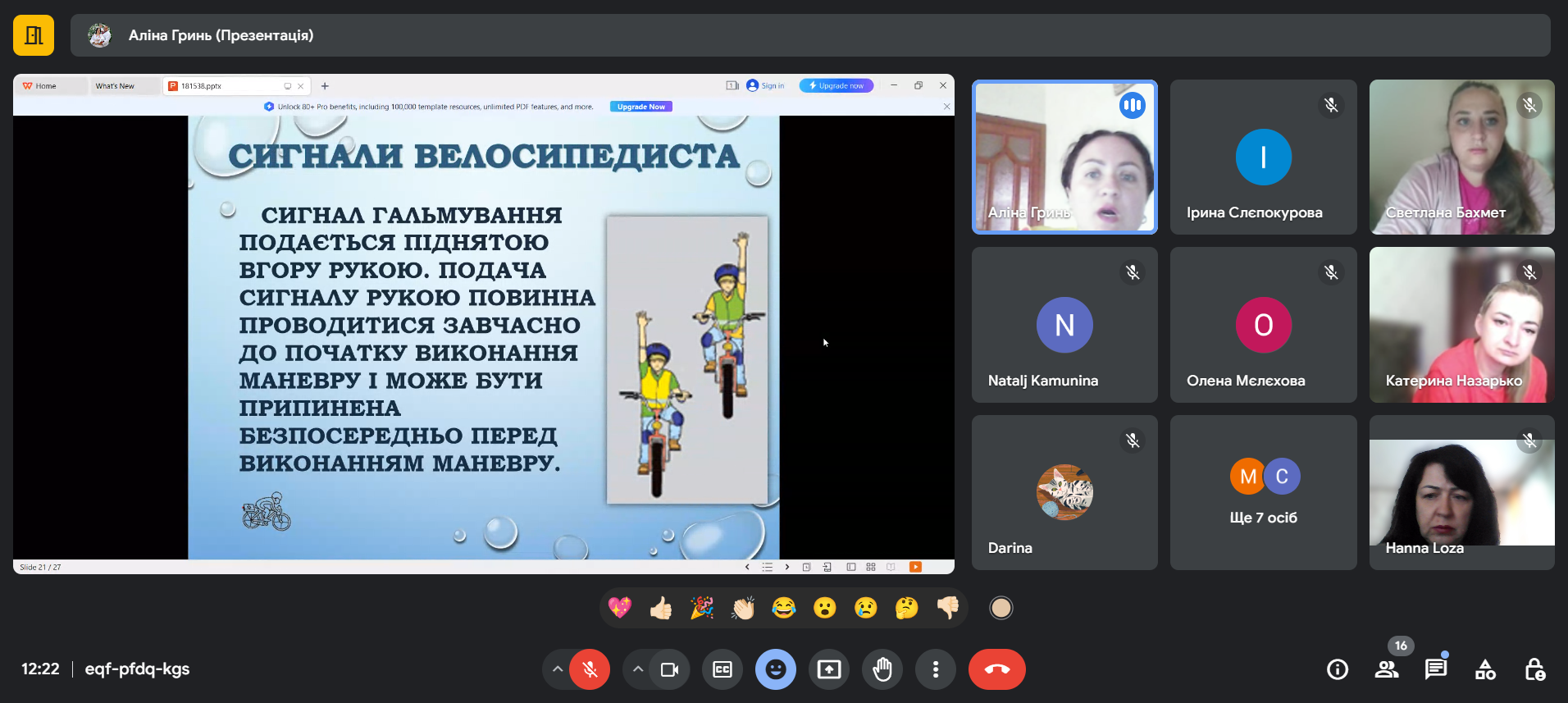Open the chat panel
The image size is (1568, 703).
tap(1435, 669)
